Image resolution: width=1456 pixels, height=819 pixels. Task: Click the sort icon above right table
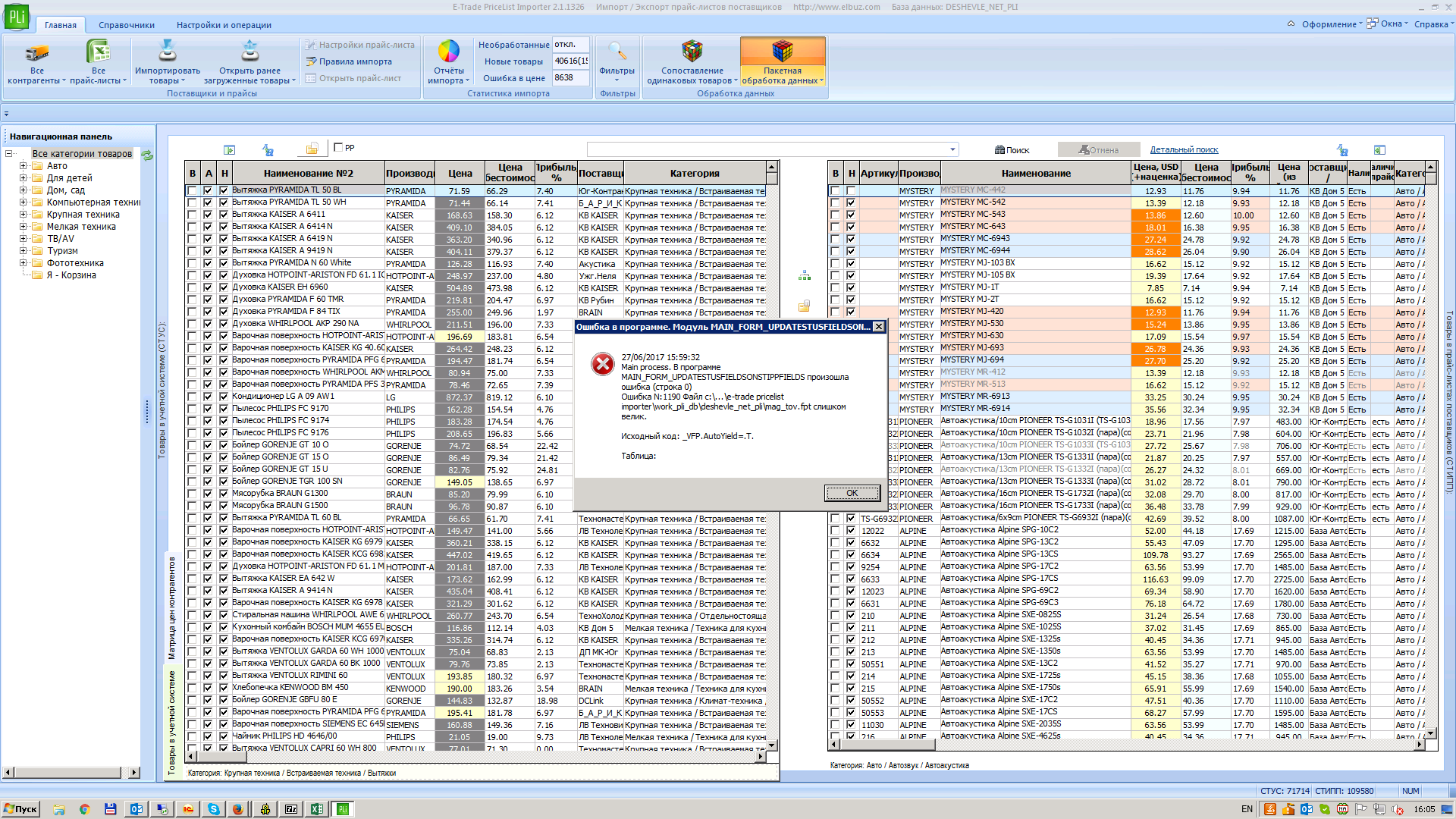(1343, 150)
